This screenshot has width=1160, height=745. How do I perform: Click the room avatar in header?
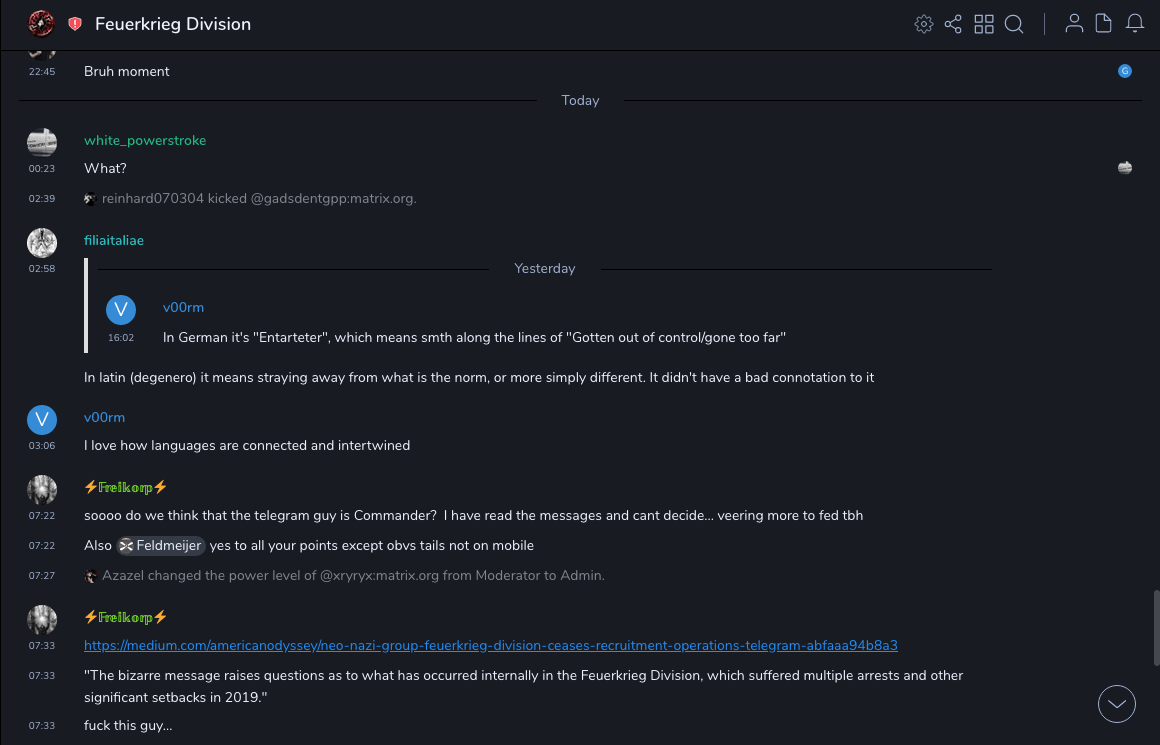coord(41,24)
